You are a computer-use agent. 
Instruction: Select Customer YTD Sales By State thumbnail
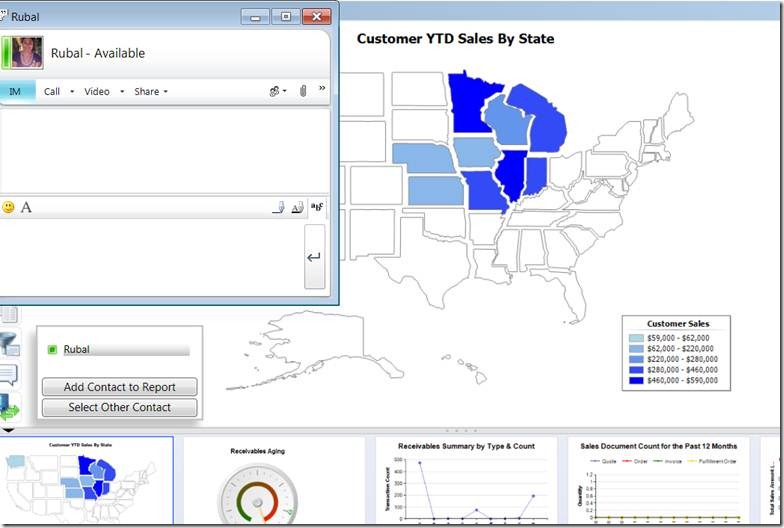pyautogui.click(x=86, y=480)
